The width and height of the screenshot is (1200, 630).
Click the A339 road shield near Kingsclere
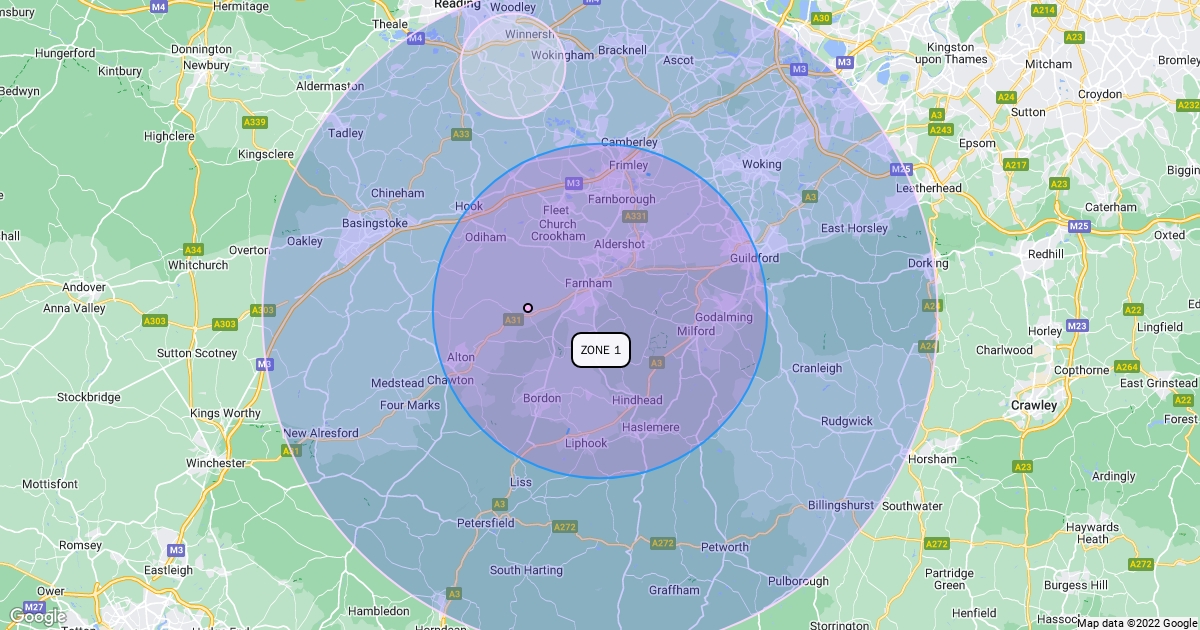[255, 122]
